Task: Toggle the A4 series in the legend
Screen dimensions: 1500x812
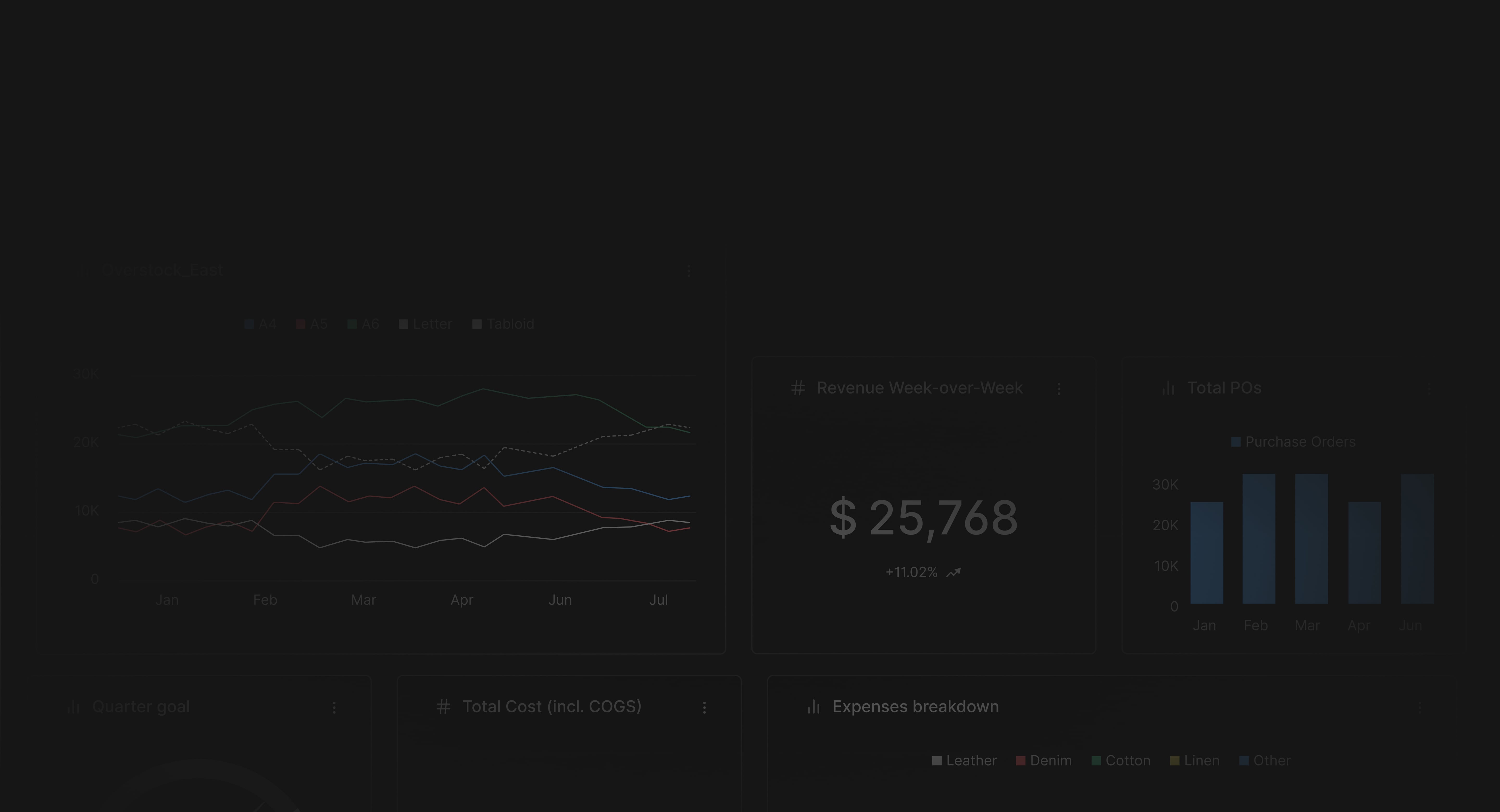Action: (x=260, y=324)
